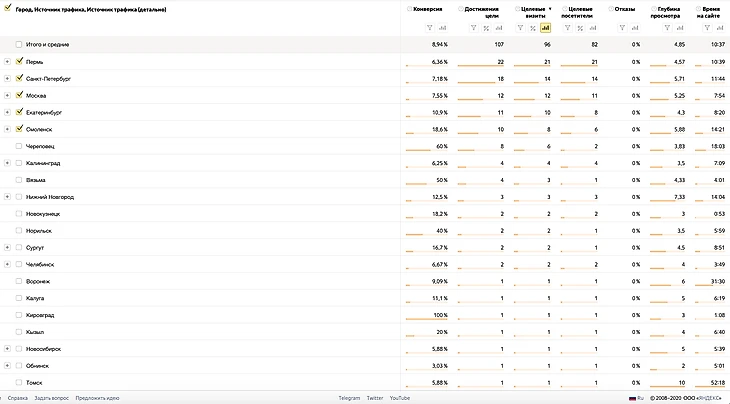Image resolution: width=730 pixels, height=404 pixels.
Task: Tick the Итого и средние checkbox
Action: (19, 45)
